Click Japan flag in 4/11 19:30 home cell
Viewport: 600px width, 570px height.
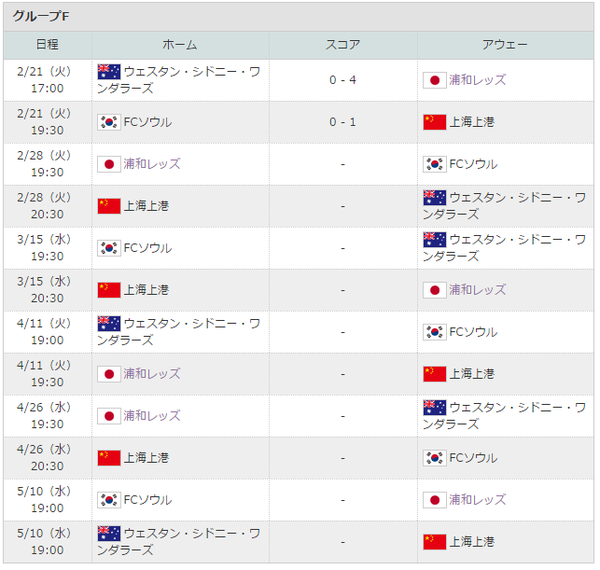click(109, 374)
